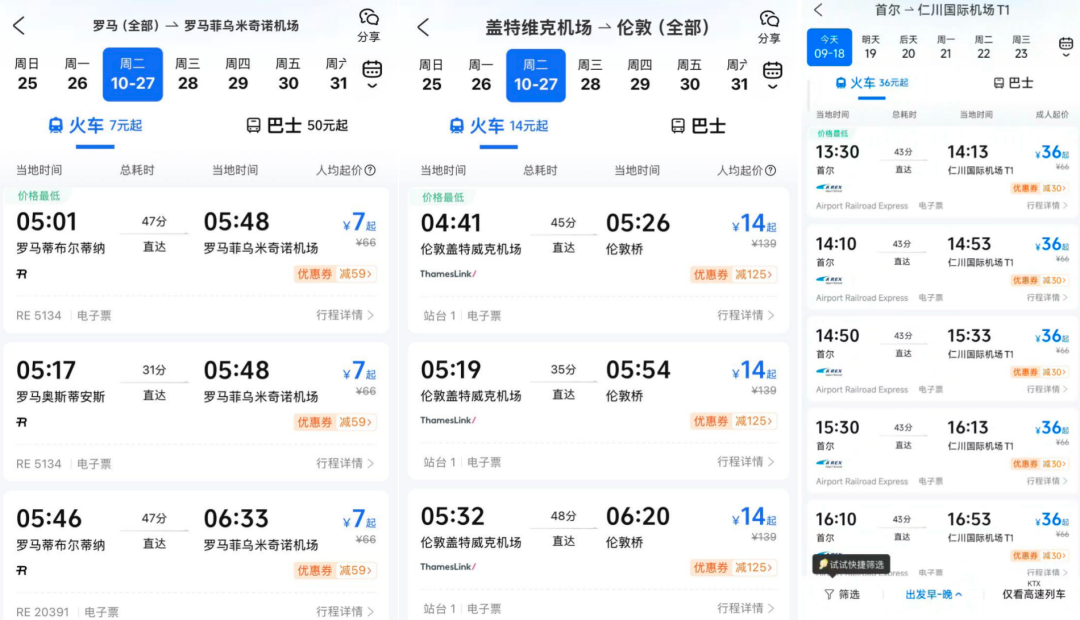This screenshot has height=620, width=1080.
Task: Tap the 人均起价 help icon on Rome screen
Action: [x=371, y=170]
